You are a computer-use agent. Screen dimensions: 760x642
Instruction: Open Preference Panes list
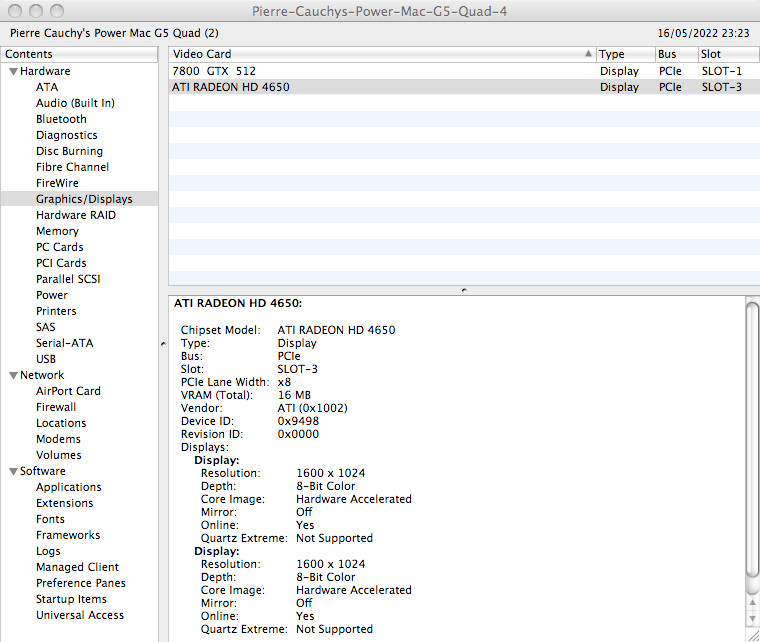click(80, 583)
